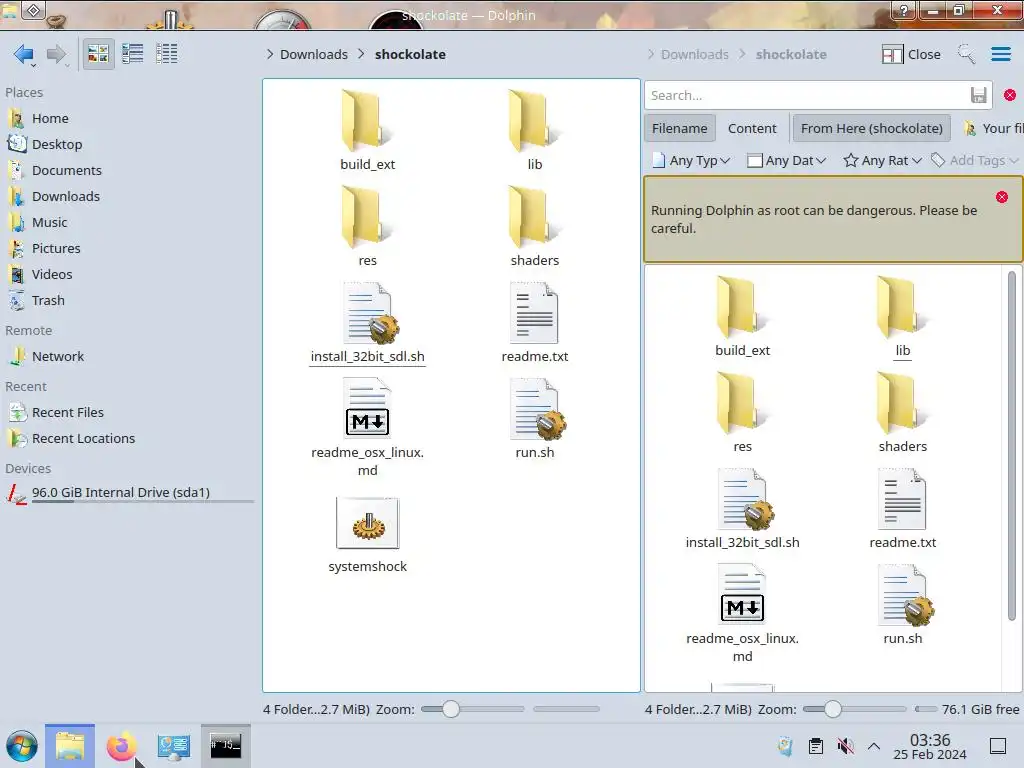Open Firefox from the taskbar
1024x768 pixels.
121,746
